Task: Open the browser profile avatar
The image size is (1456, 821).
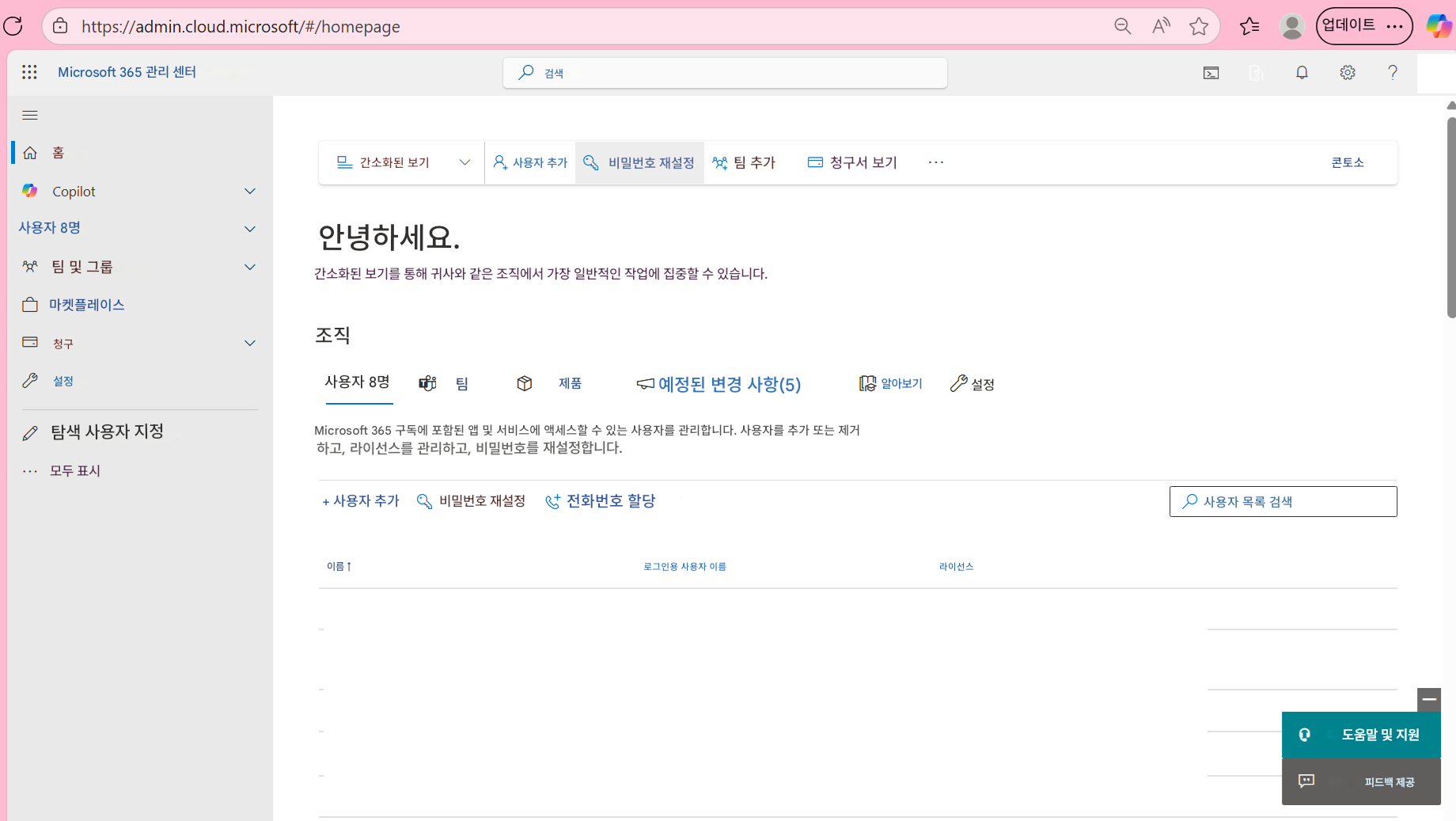Action: (1291, 26)
